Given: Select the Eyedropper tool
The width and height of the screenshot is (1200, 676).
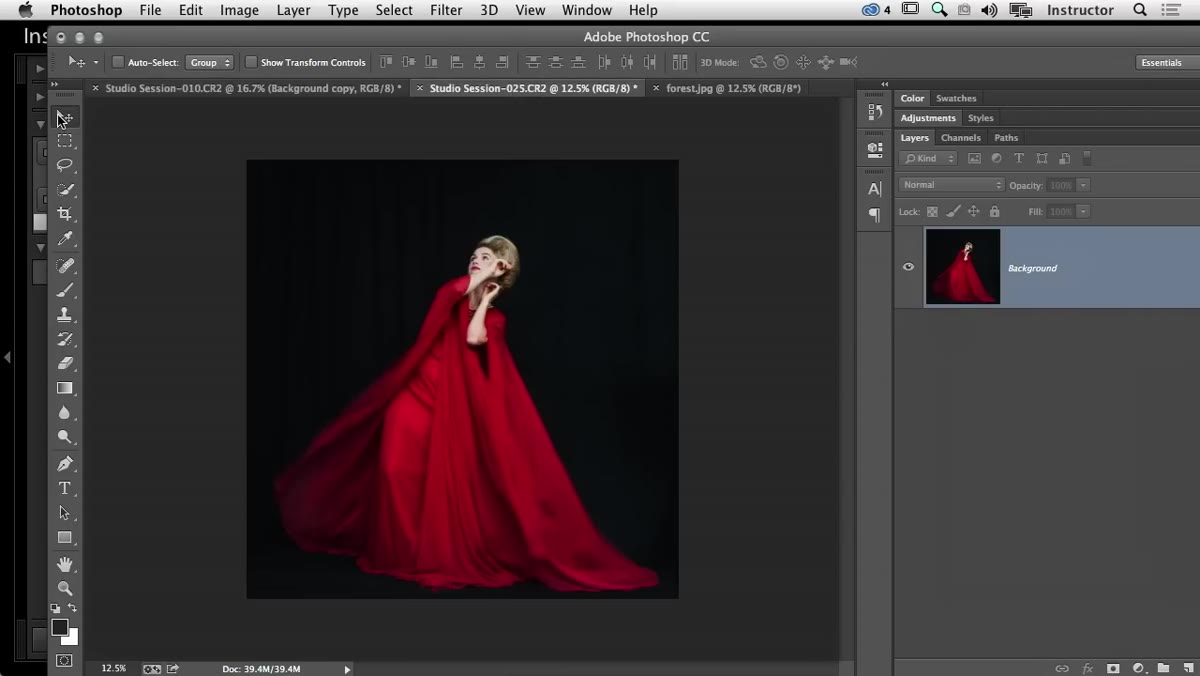Looking at the screenshot, I should click(65, 238).
